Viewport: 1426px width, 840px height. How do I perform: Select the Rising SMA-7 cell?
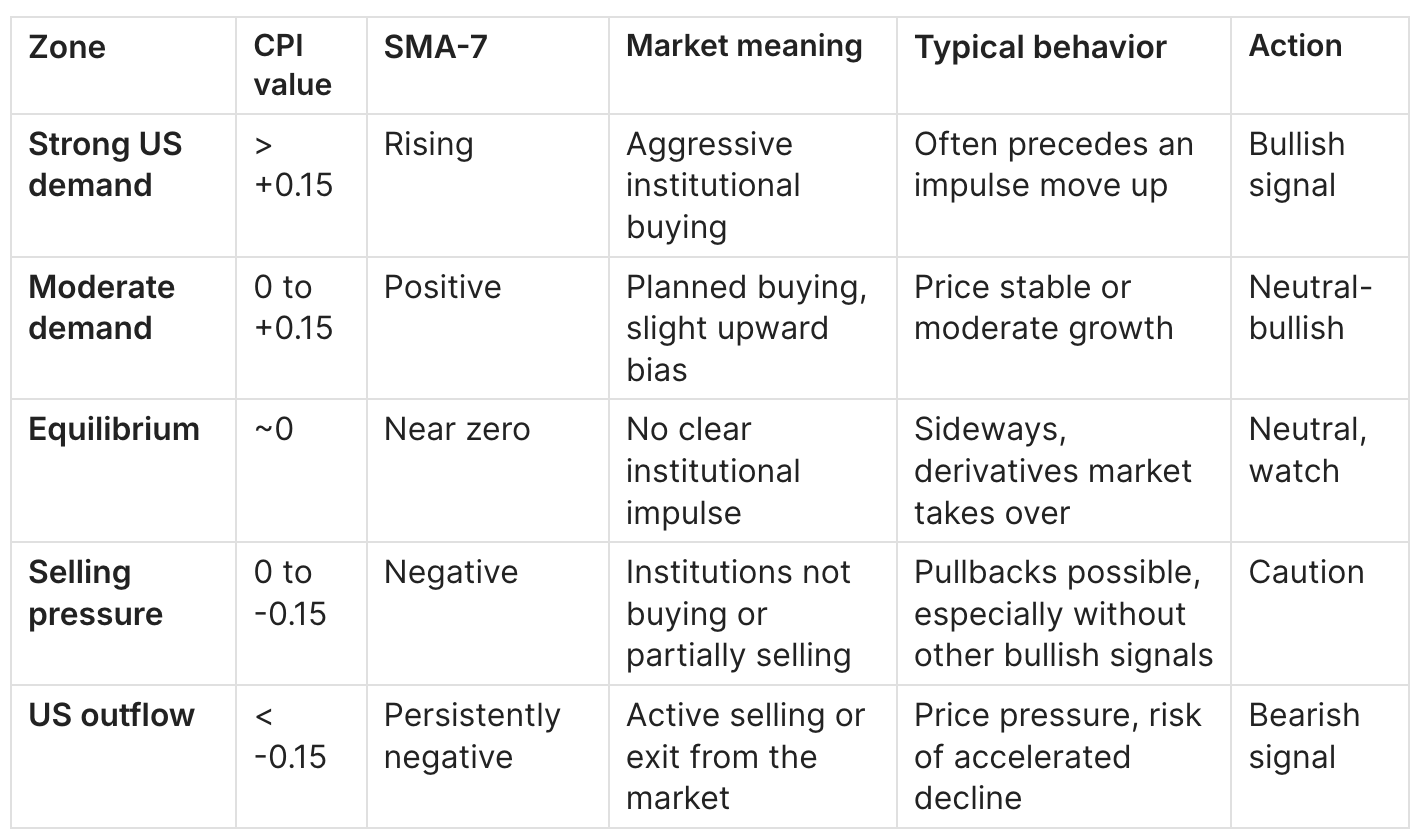click(x=428, y=144)
